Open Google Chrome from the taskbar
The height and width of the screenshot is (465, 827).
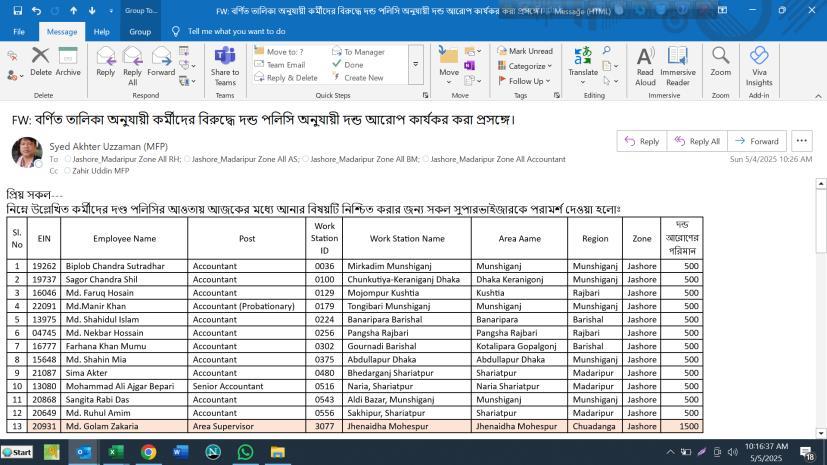[148, 452]
